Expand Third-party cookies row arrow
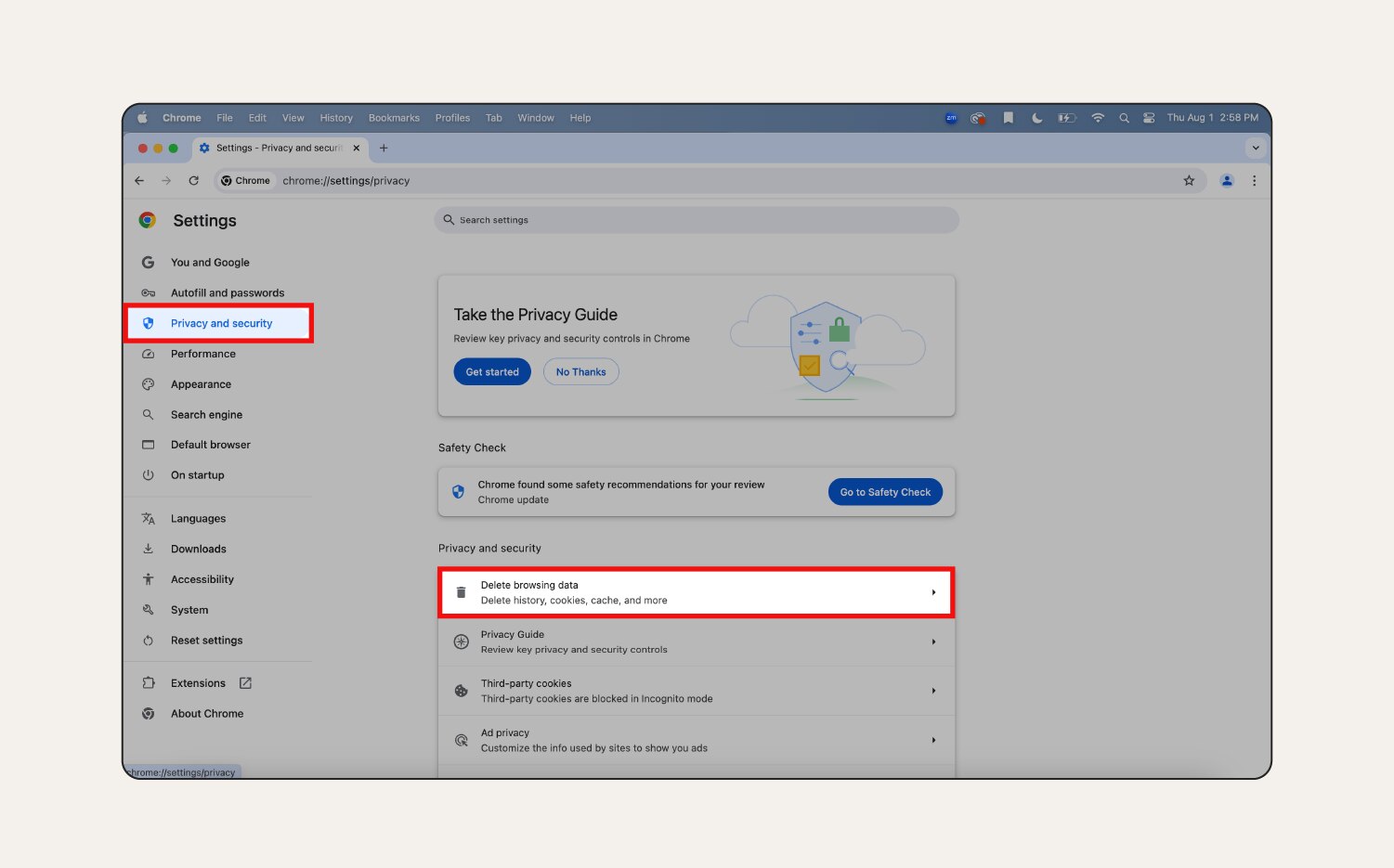 click(x=933, y=691)
